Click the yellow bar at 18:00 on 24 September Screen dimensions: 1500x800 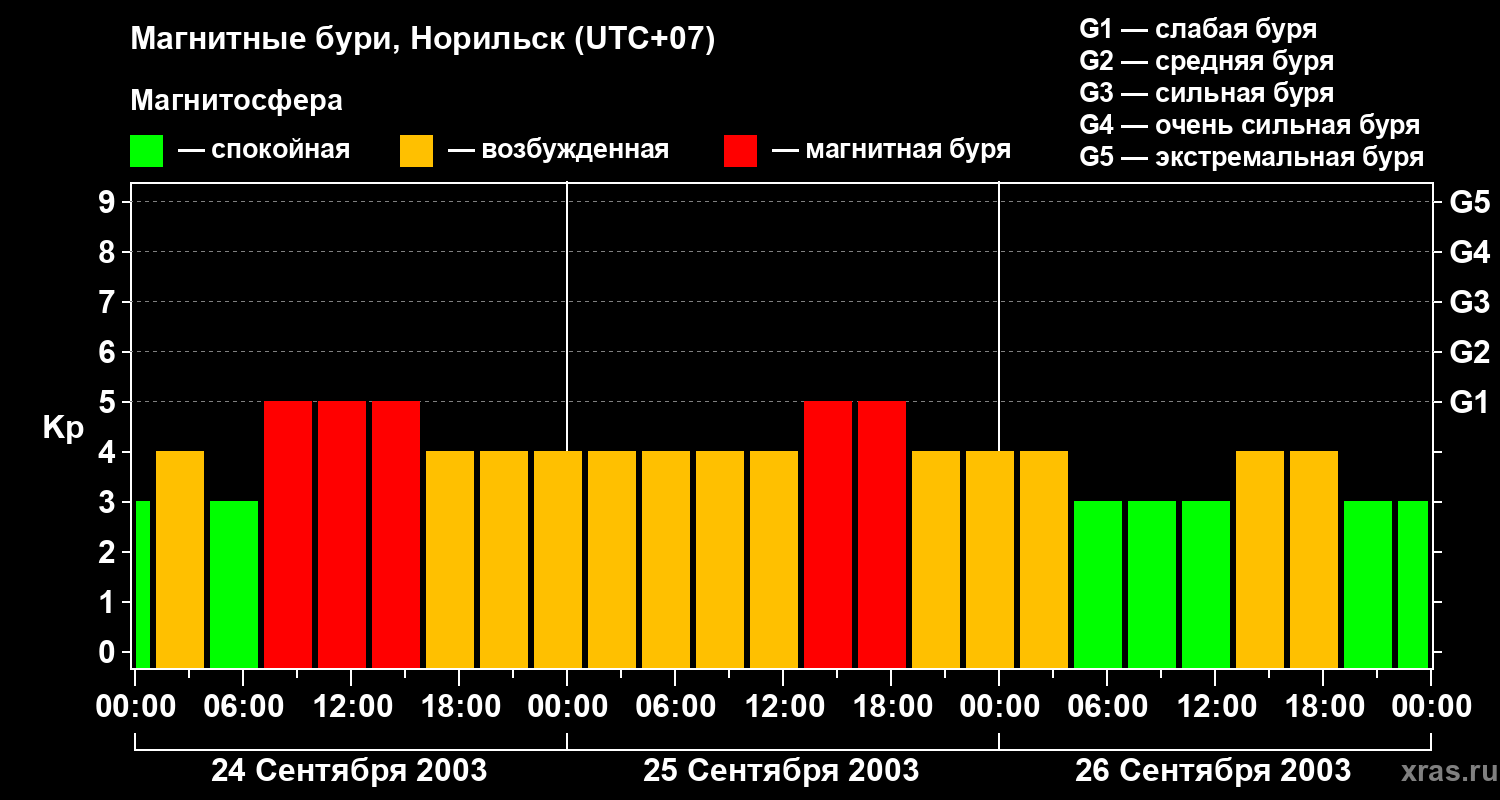[x=450, y=559]
